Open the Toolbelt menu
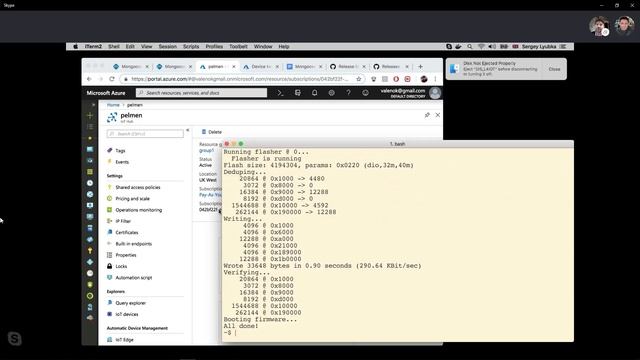 pos(238,47)
